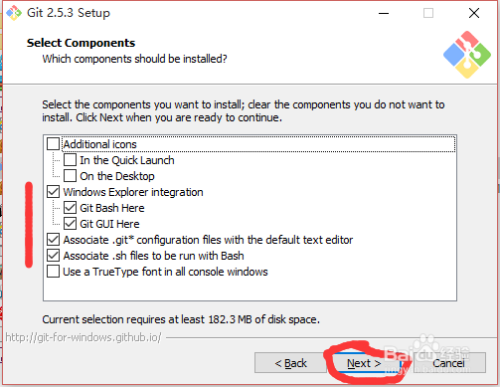The width and height of the screenshot is (500, 387).
Task: Click the Select Components heading
Action: (81, 43)
